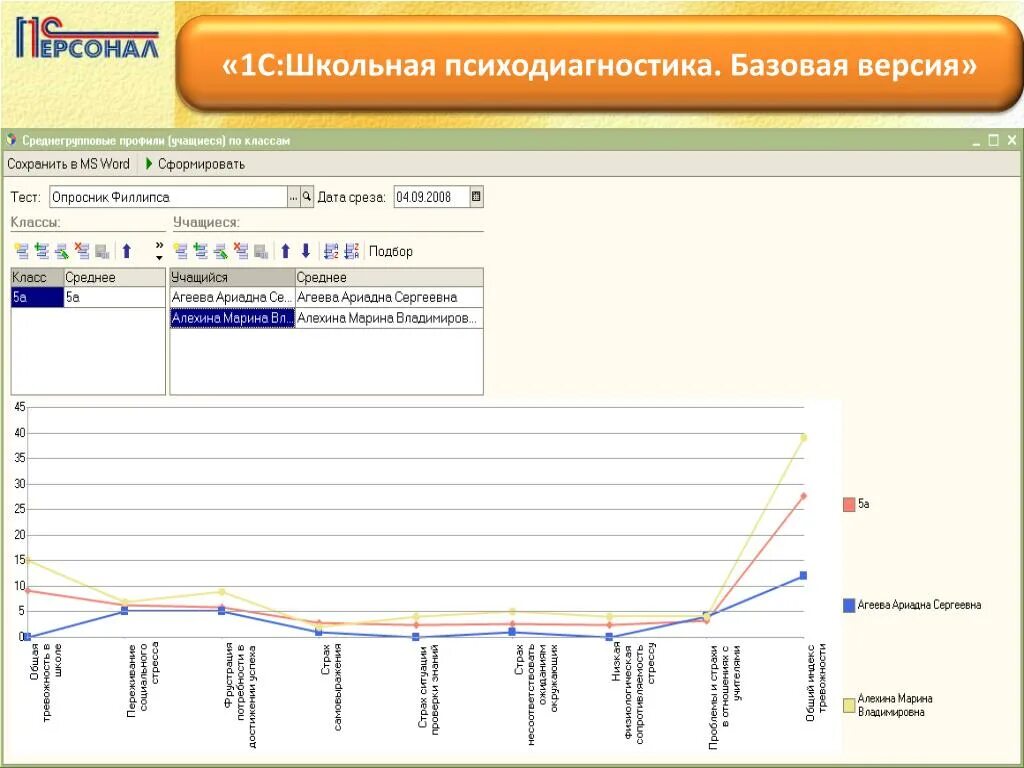The height and width of the screenshot is (768, 1024).
Task: Click the grey finish-edit icon in Классы toolbar
Action: click(x=102, y=251)
